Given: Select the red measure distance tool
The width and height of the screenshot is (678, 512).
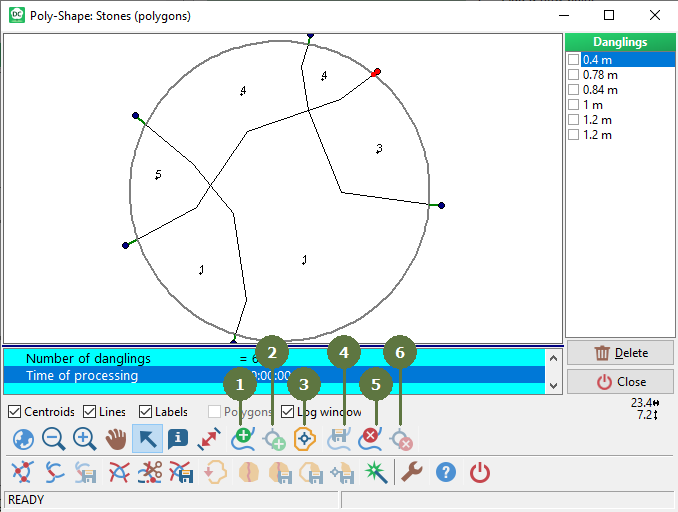Looking at the screenshot, I should (x=210, y=439).
